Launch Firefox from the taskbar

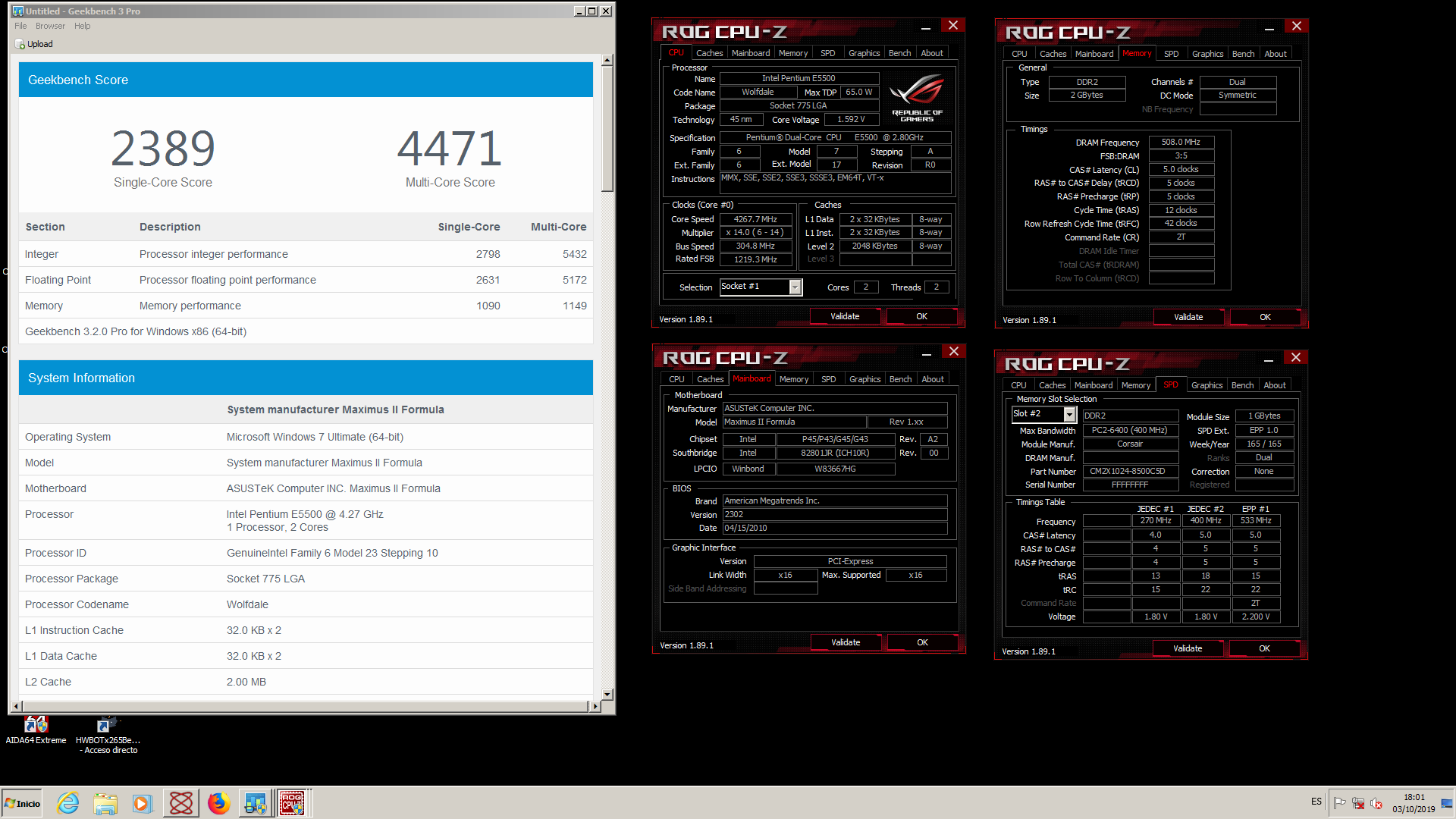coord(218,803)
